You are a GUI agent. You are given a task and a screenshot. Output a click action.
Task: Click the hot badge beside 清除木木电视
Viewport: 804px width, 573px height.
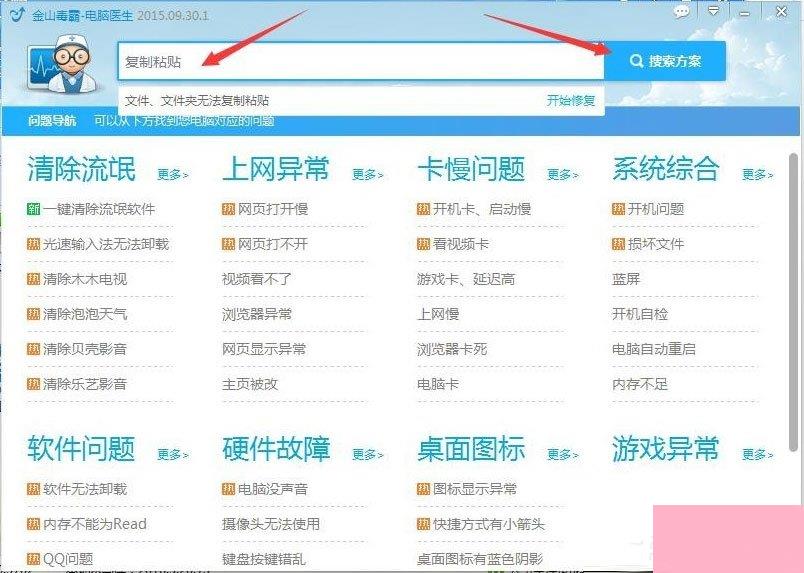(33, 279)
